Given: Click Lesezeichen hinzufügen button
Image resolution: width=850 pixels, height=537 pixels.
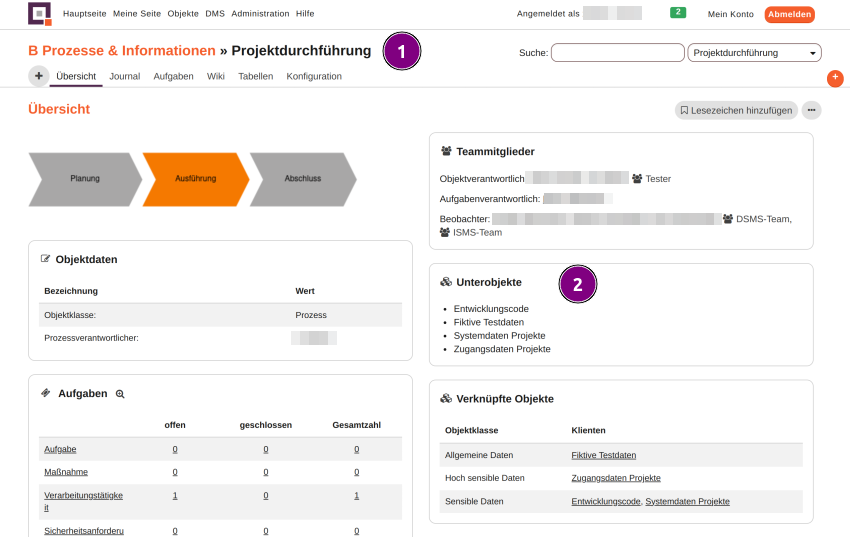Looking at the screenshot, I should coord(736,111).
